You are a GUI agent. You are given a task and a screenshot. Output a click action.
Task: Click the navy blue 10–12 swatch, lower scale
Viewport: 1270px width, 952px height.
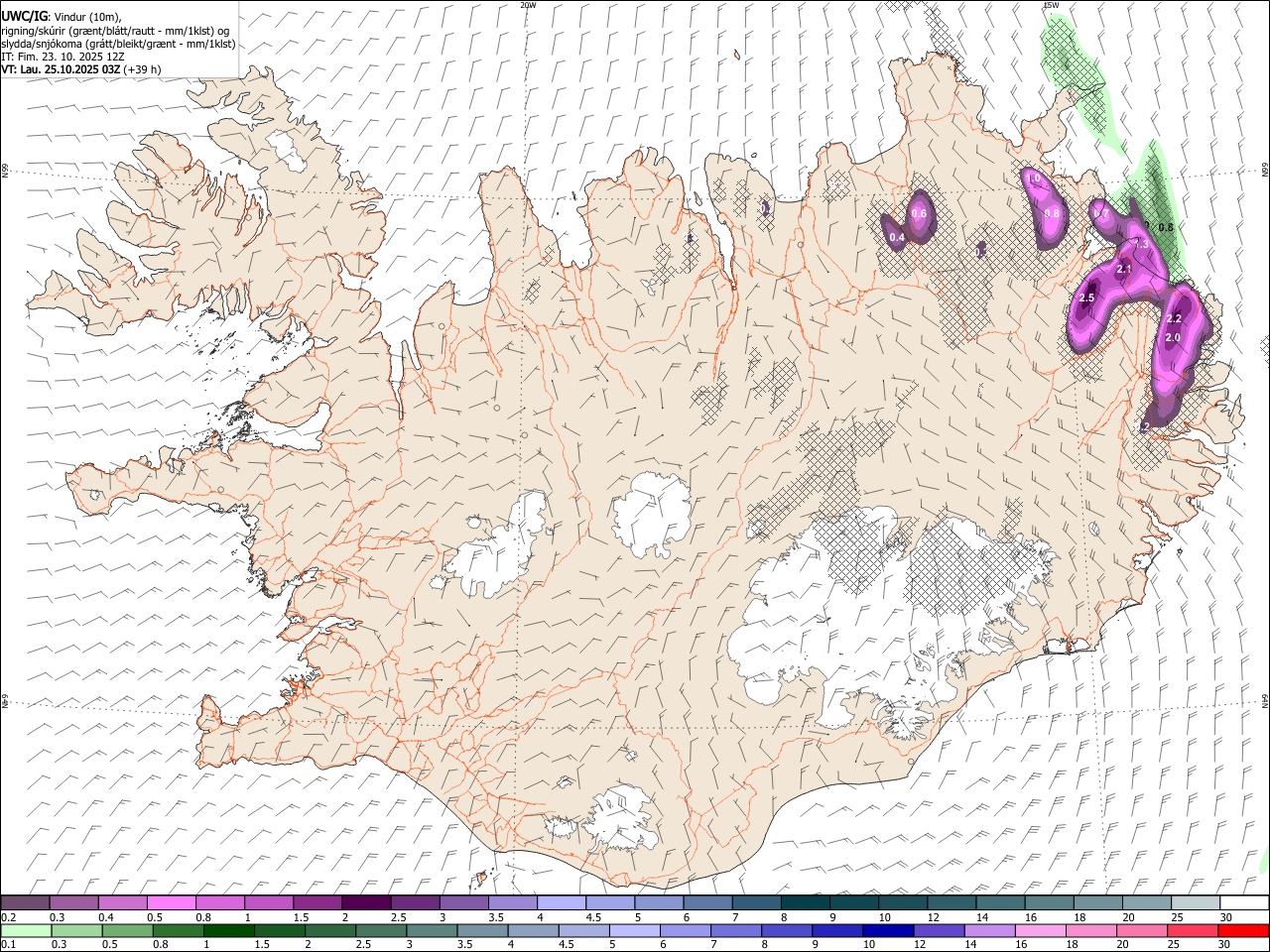pyautogui.click(x=888, y=930)
